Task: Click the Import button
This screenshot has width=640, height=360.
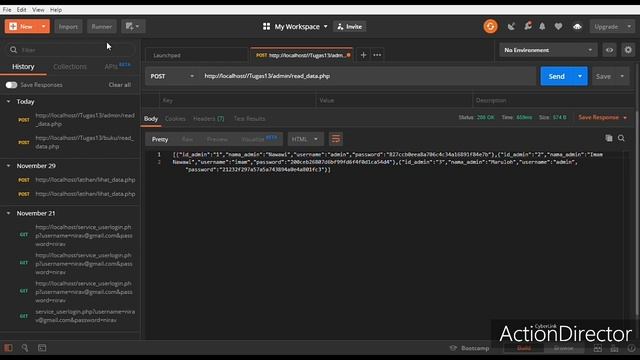Action: click(x=68, y=27)
